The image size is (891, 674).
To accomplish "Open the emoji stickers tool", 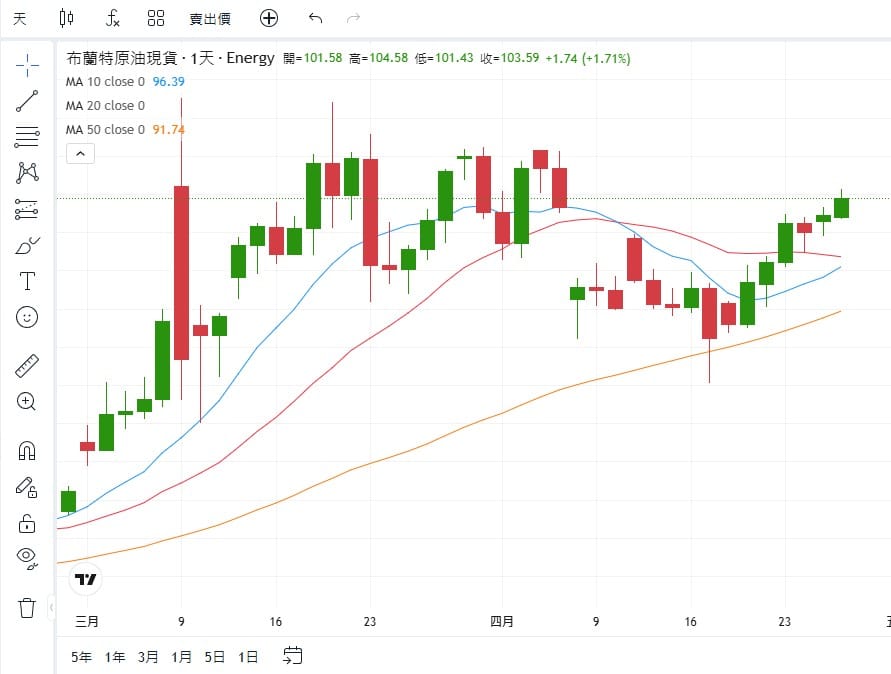I will coord(27,317).
